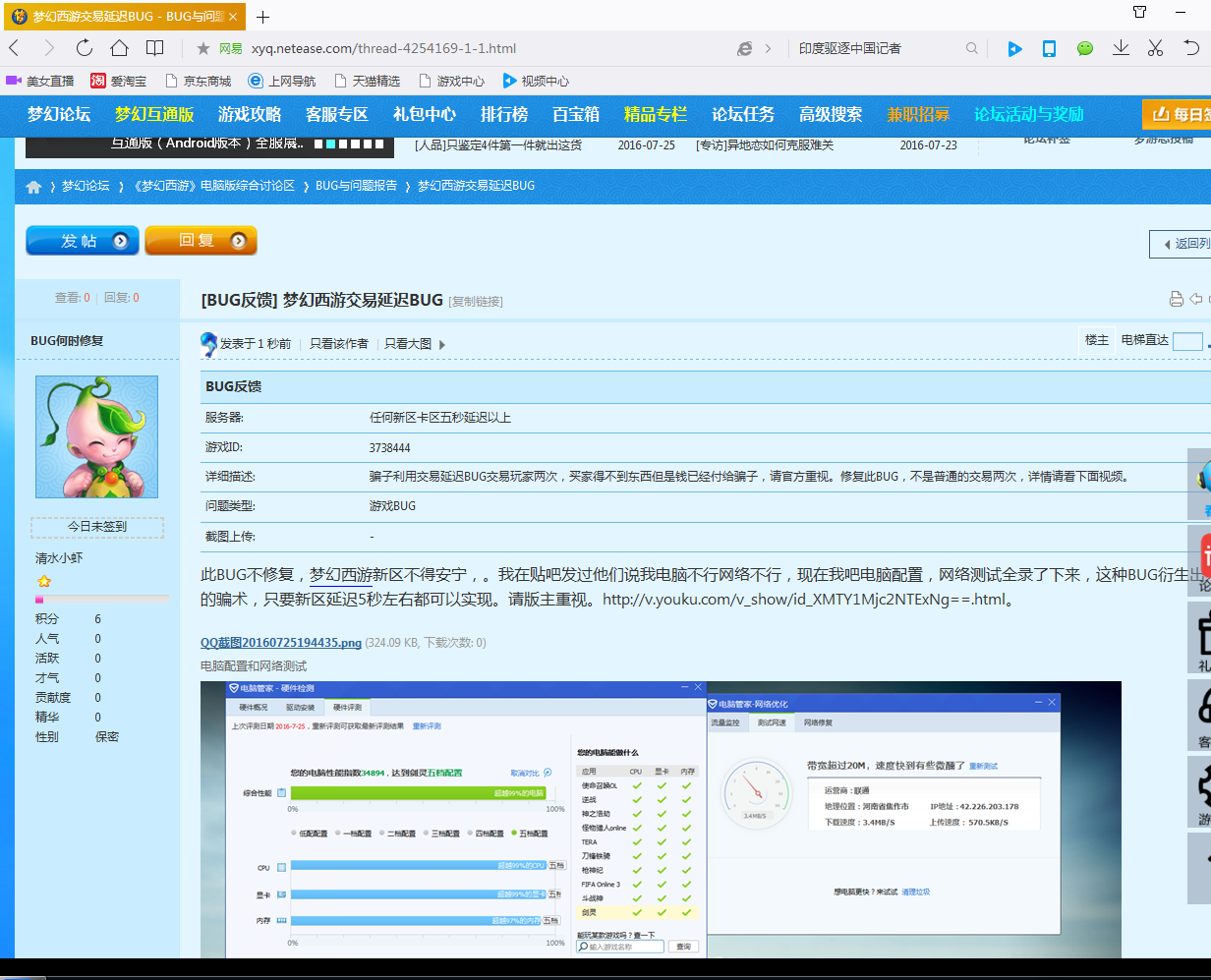1211x980 pixels.
Task: Select 梦幻互通版 nav item
Action: point(154,114)
